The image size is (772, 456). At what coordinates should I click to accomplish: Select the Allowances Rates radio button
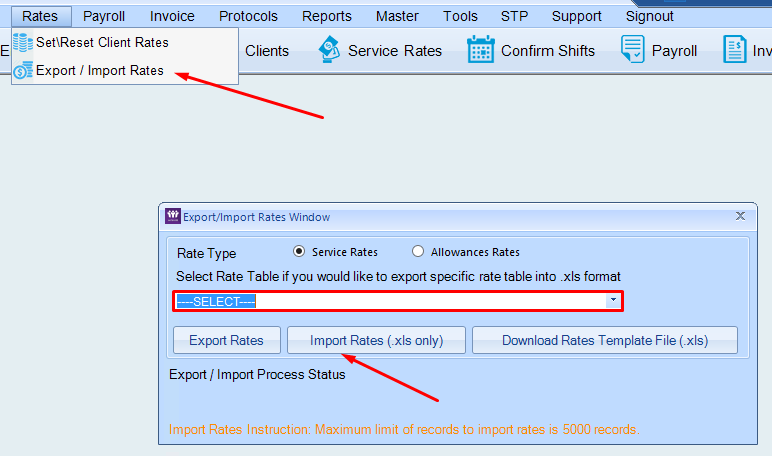418,252
